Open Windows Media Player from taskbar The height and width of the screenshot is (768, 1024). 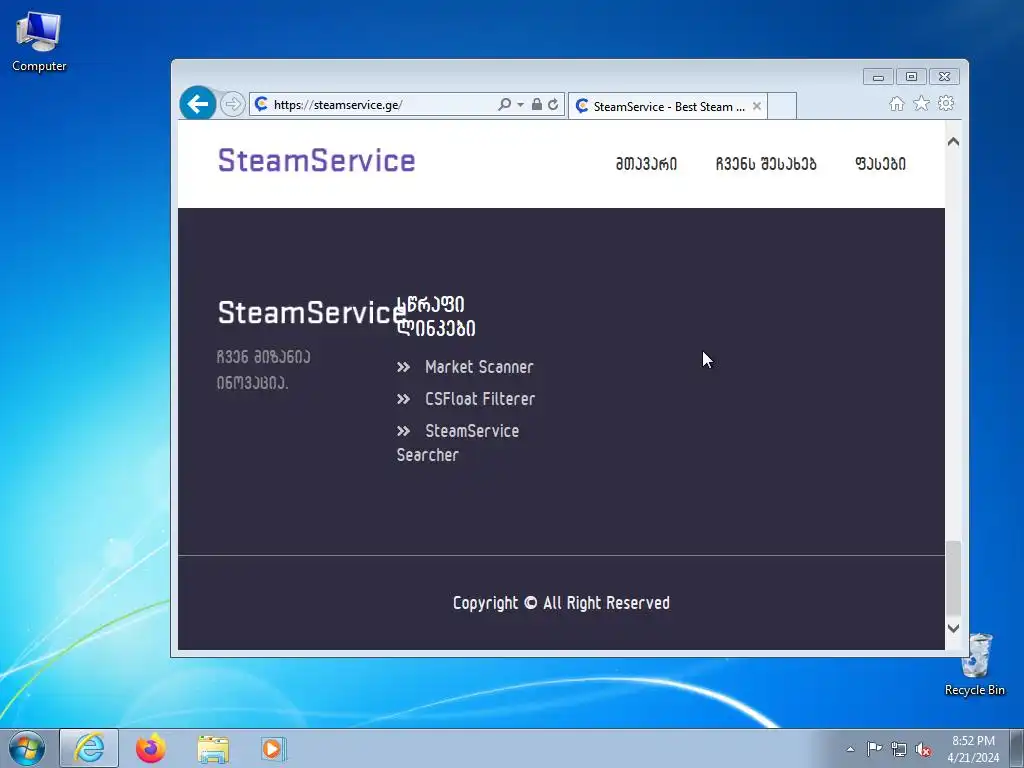(273, 748)
